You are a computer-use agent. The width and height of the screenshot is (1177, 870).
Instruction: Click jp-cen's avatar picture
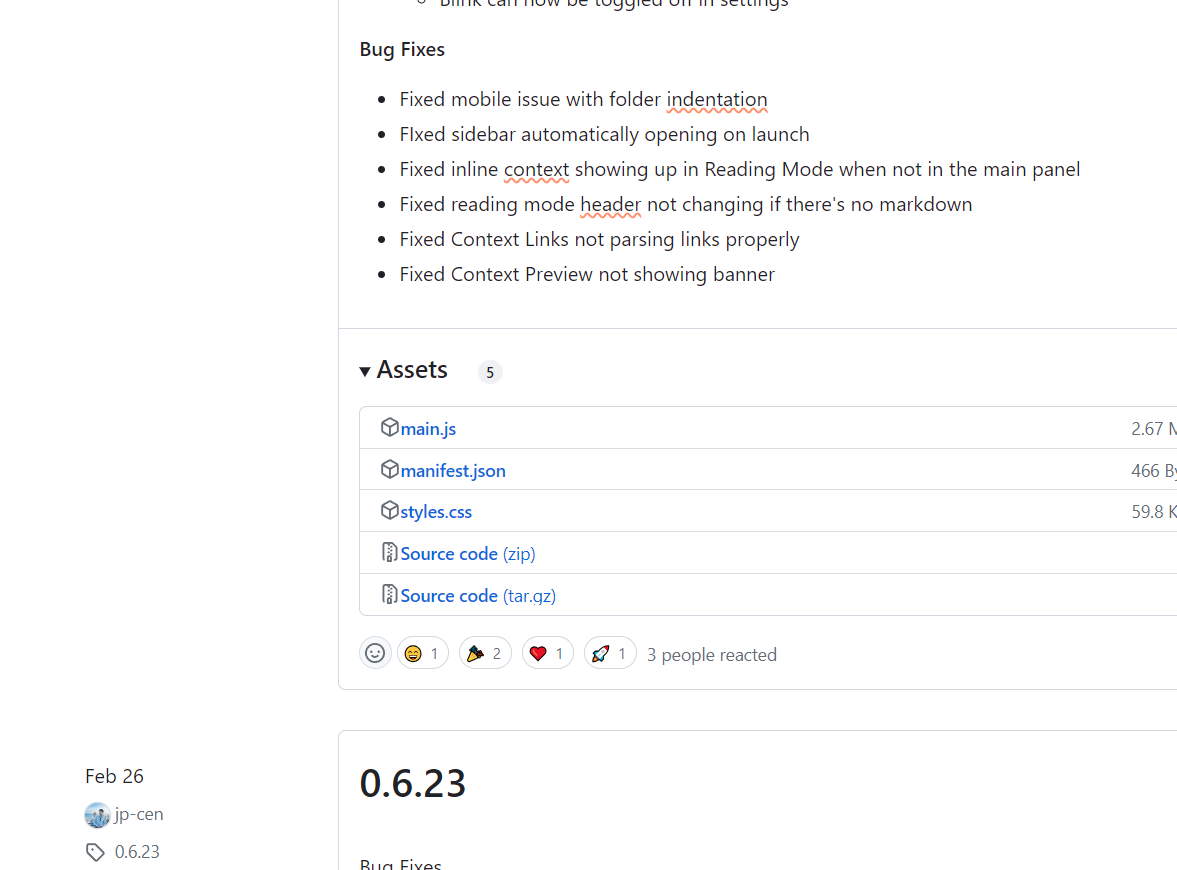(96, 814)
